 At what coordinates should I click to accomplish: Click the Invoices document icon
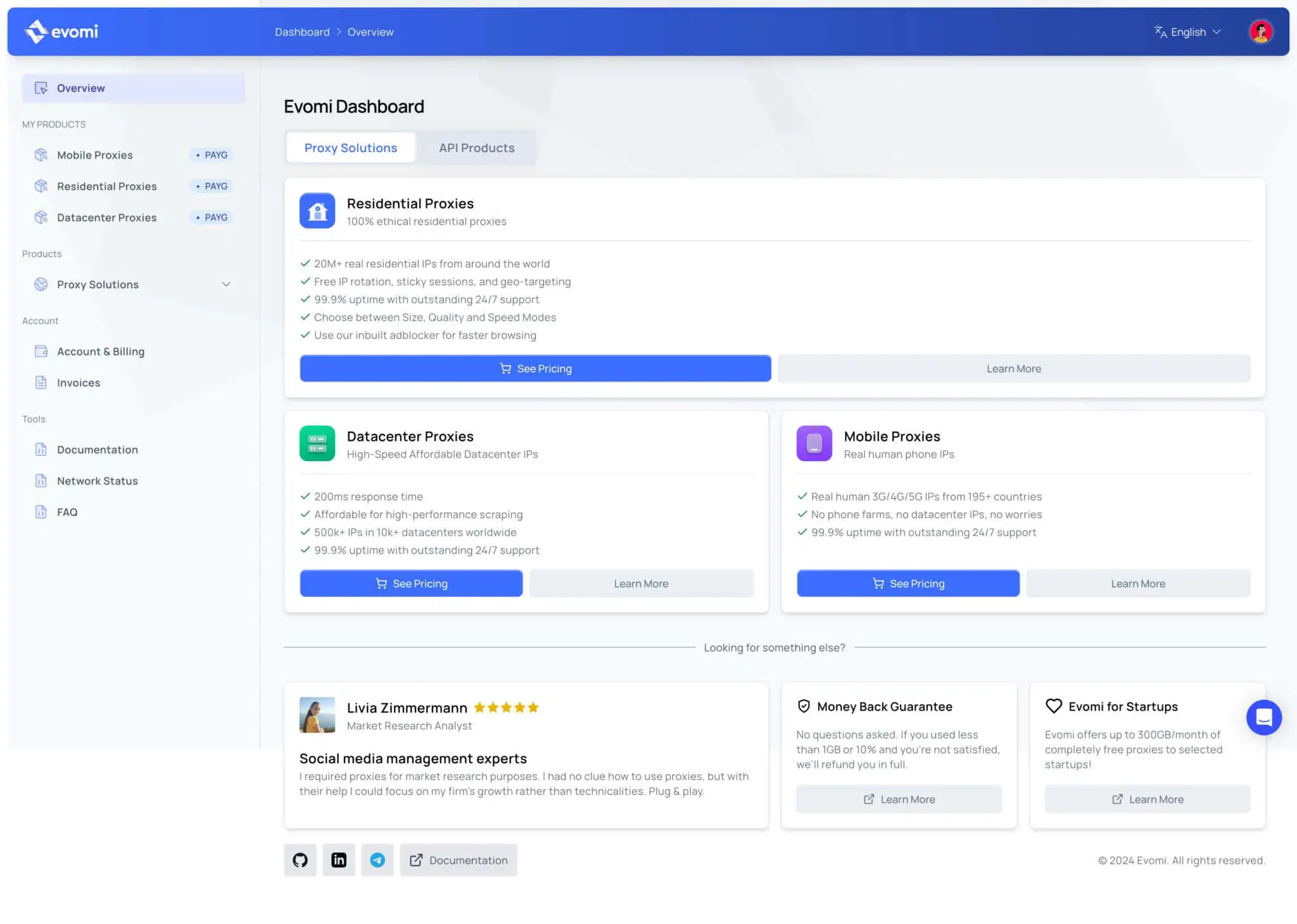pyautogui.click(x=41, y=383)
